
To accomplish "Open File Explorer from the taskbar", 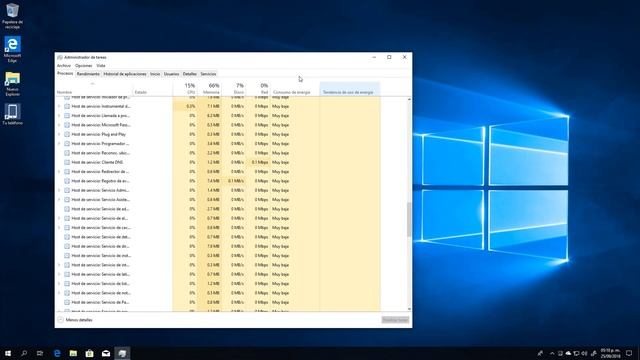I will point(73,353).
